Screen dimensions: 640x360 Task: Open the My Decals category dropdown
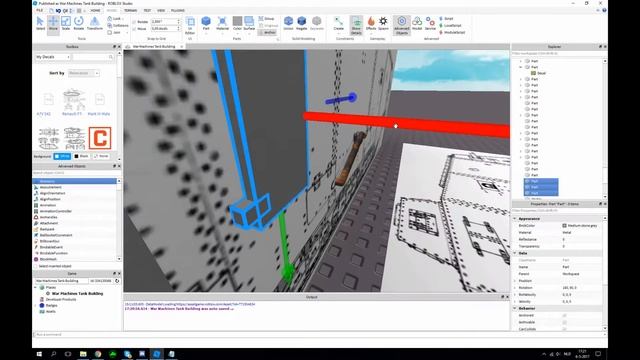coord(53,57)
